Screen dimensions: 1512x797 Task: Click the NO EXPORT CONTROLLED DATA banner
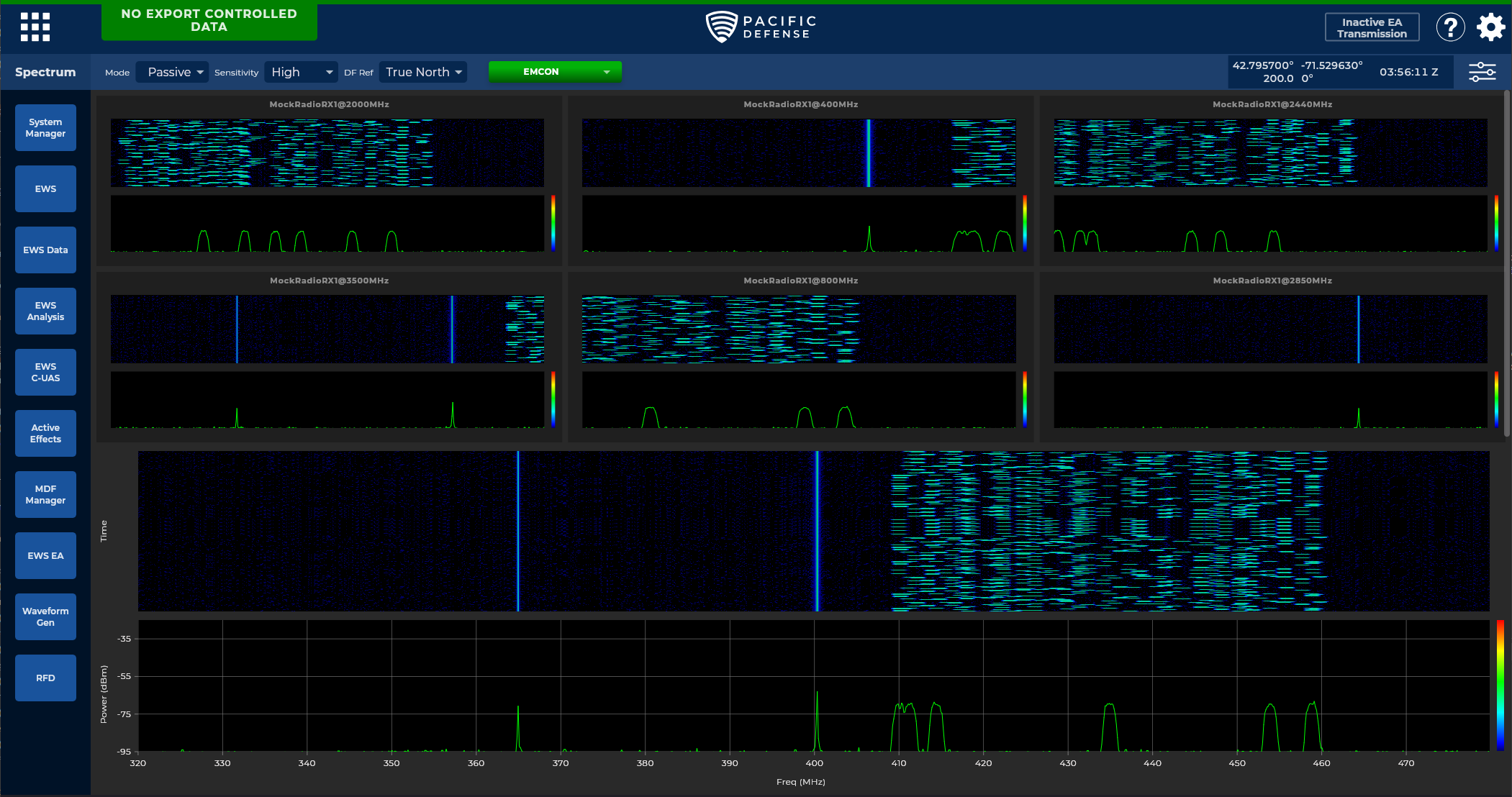click(x=209, y=20)
